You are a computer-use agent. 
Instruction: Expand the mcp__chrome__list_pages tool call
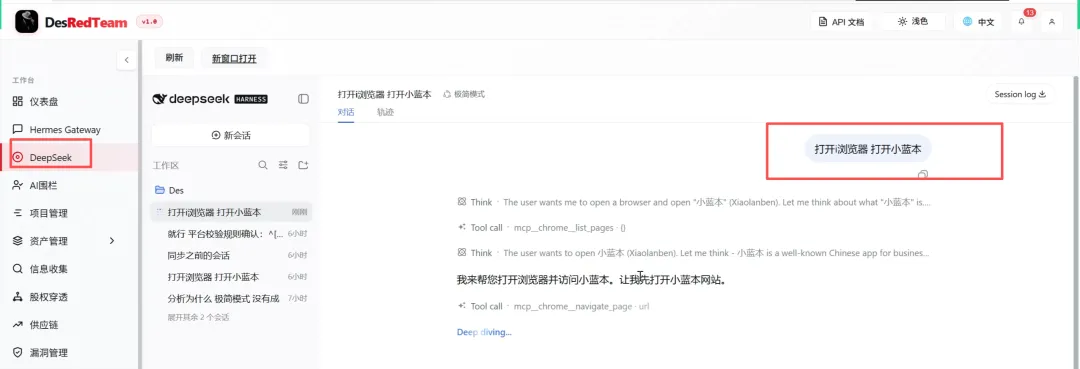coord(541,228)
